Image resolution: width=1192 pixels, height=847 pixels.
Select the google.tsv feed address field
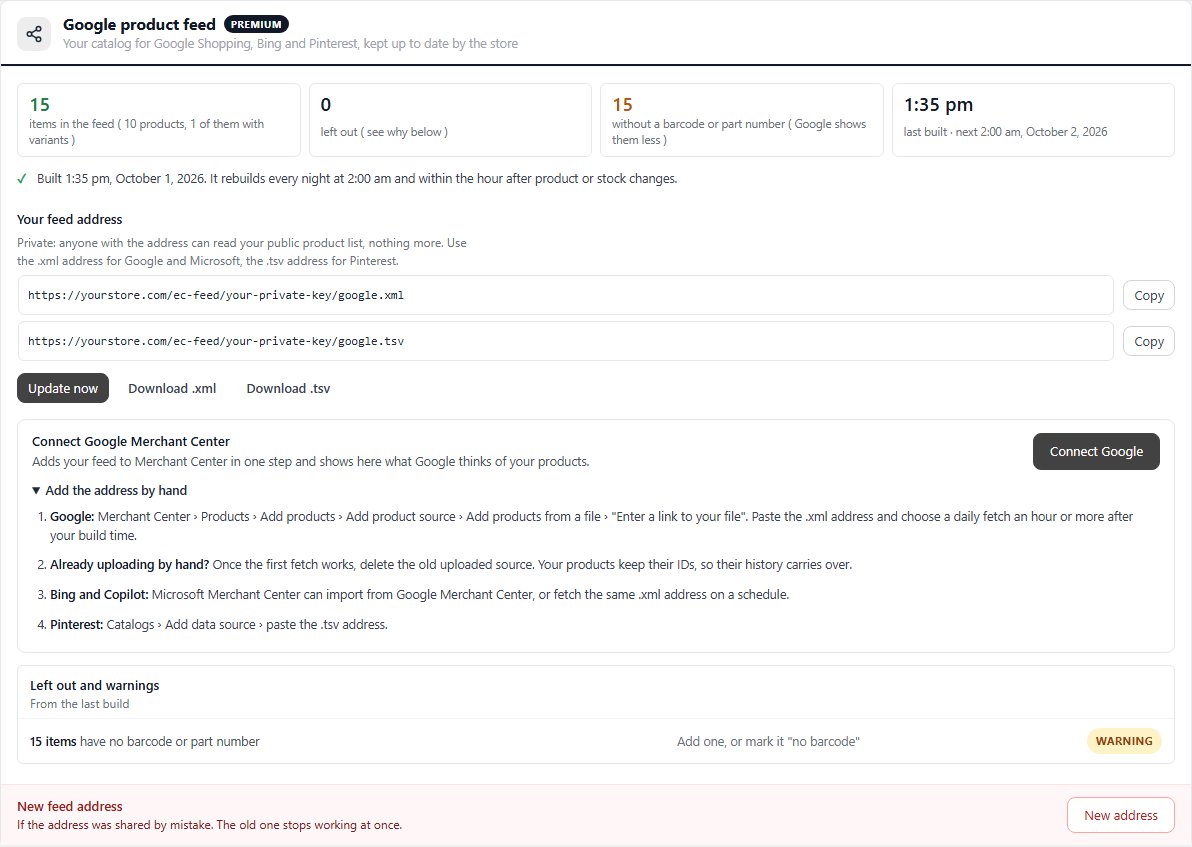coord(566,341)
